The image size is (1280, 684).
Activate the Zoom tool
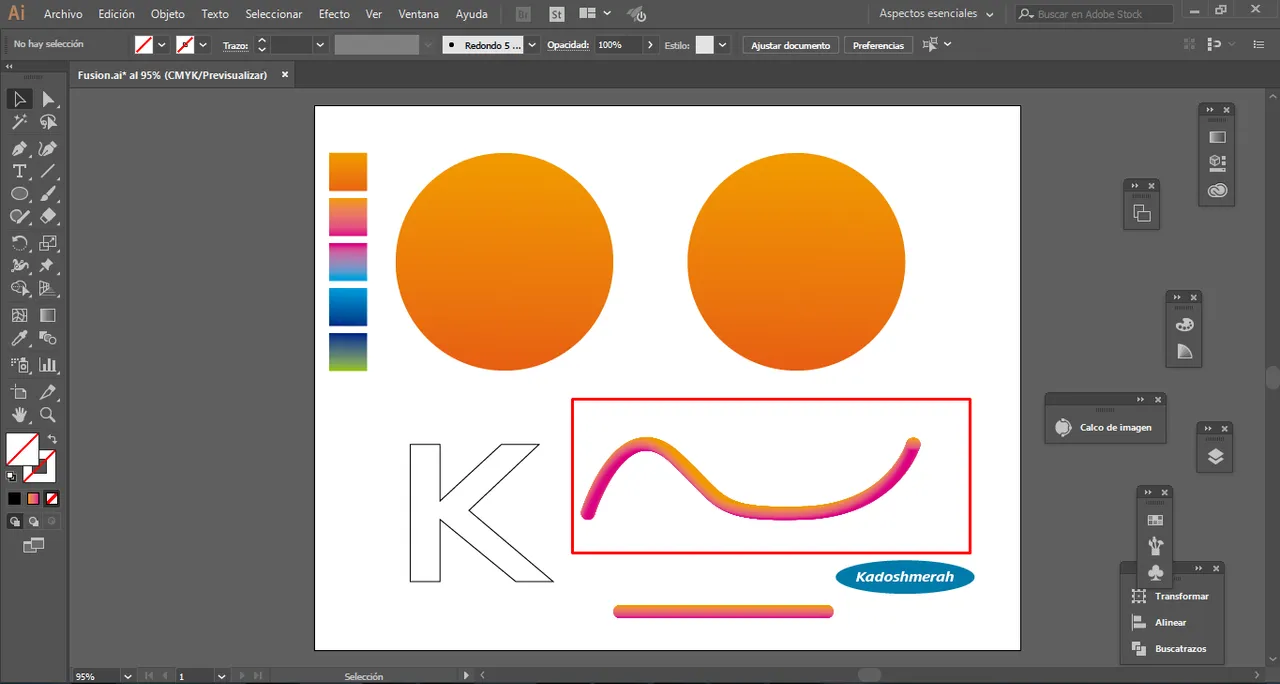[47, 415]
